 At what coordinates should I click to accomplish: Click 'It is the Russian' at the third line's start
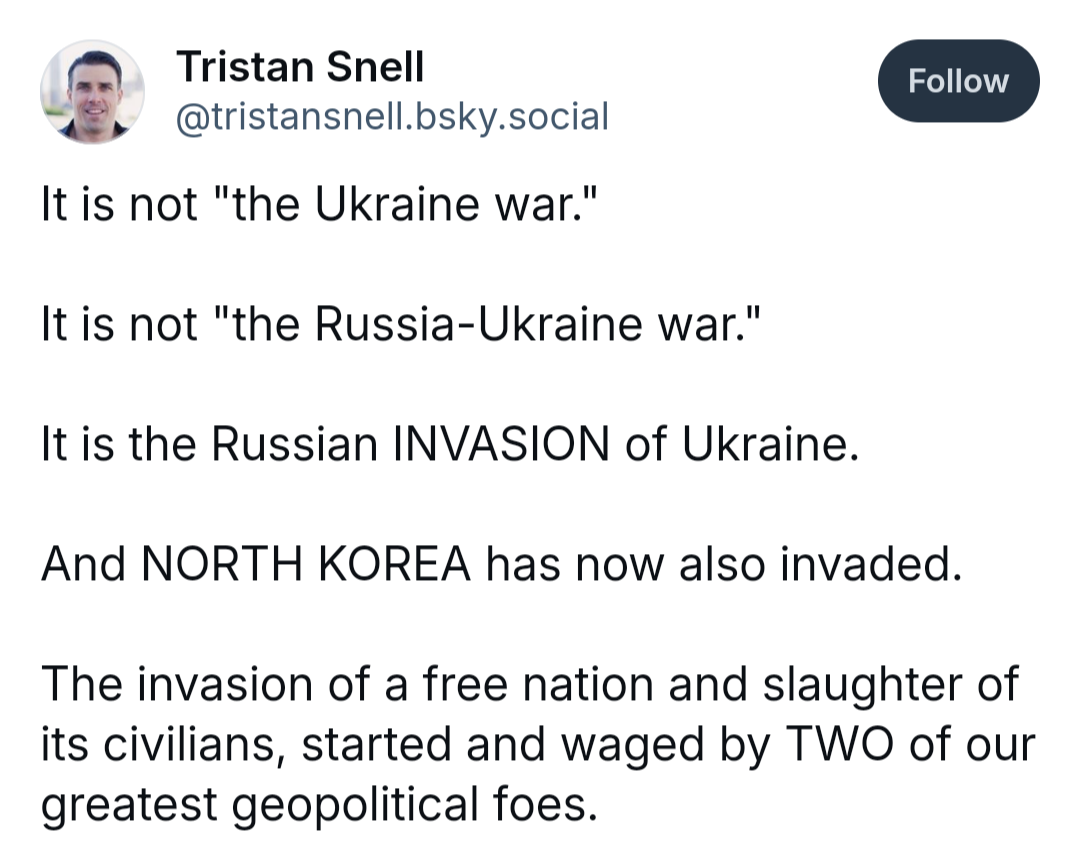209,444
